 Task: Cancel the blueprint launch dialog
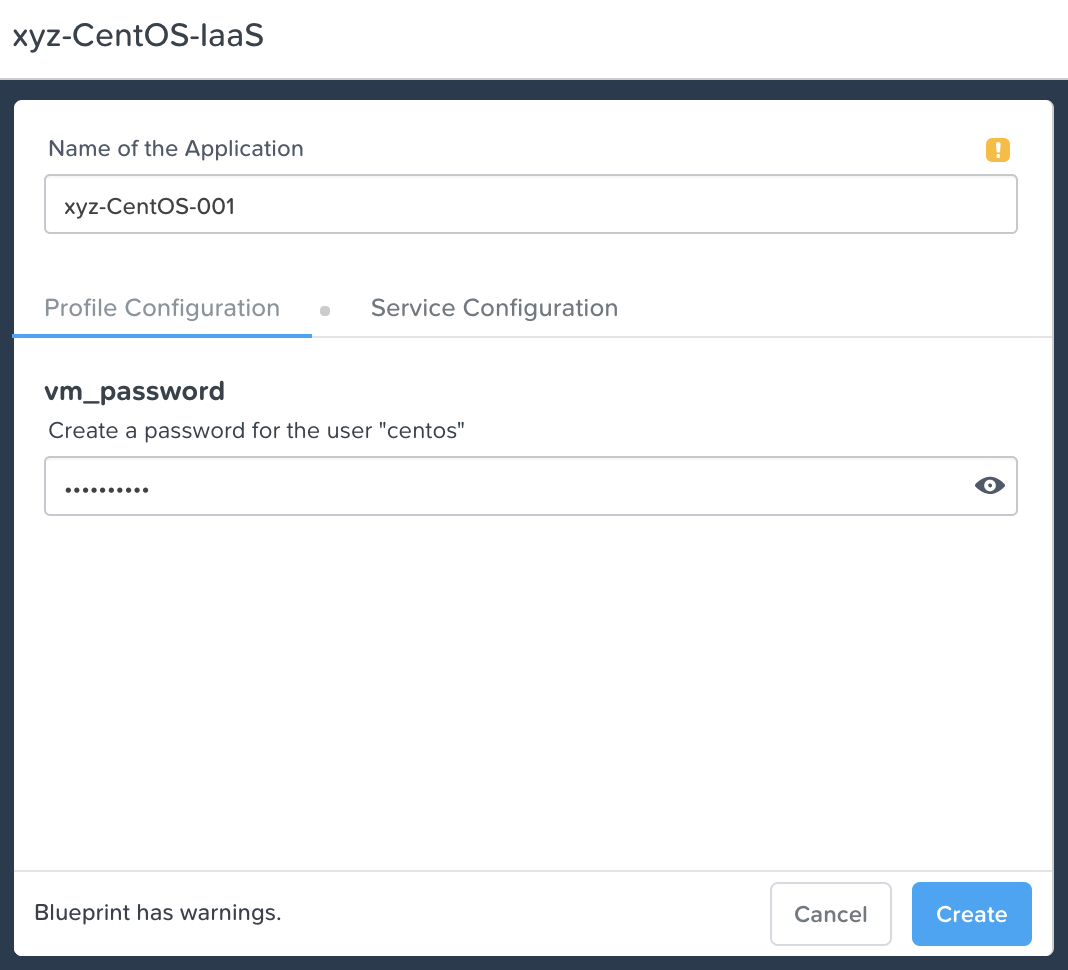coord(830,913)
